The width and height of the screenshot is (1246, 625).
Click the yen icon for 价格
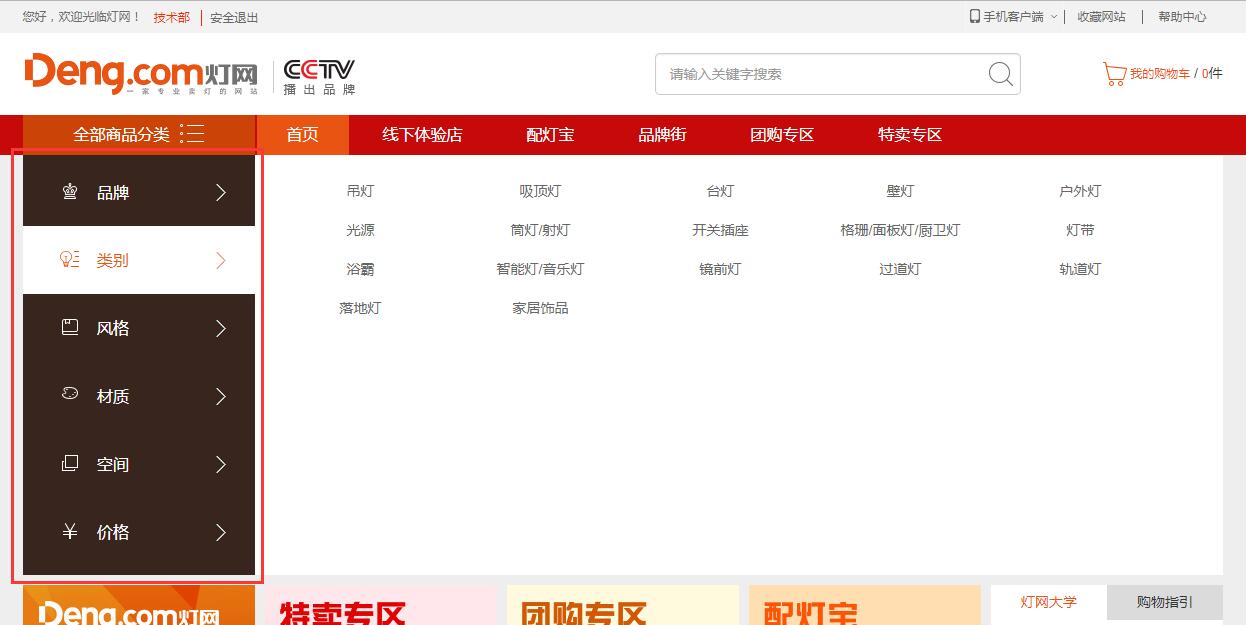click(x=70, y=531)
